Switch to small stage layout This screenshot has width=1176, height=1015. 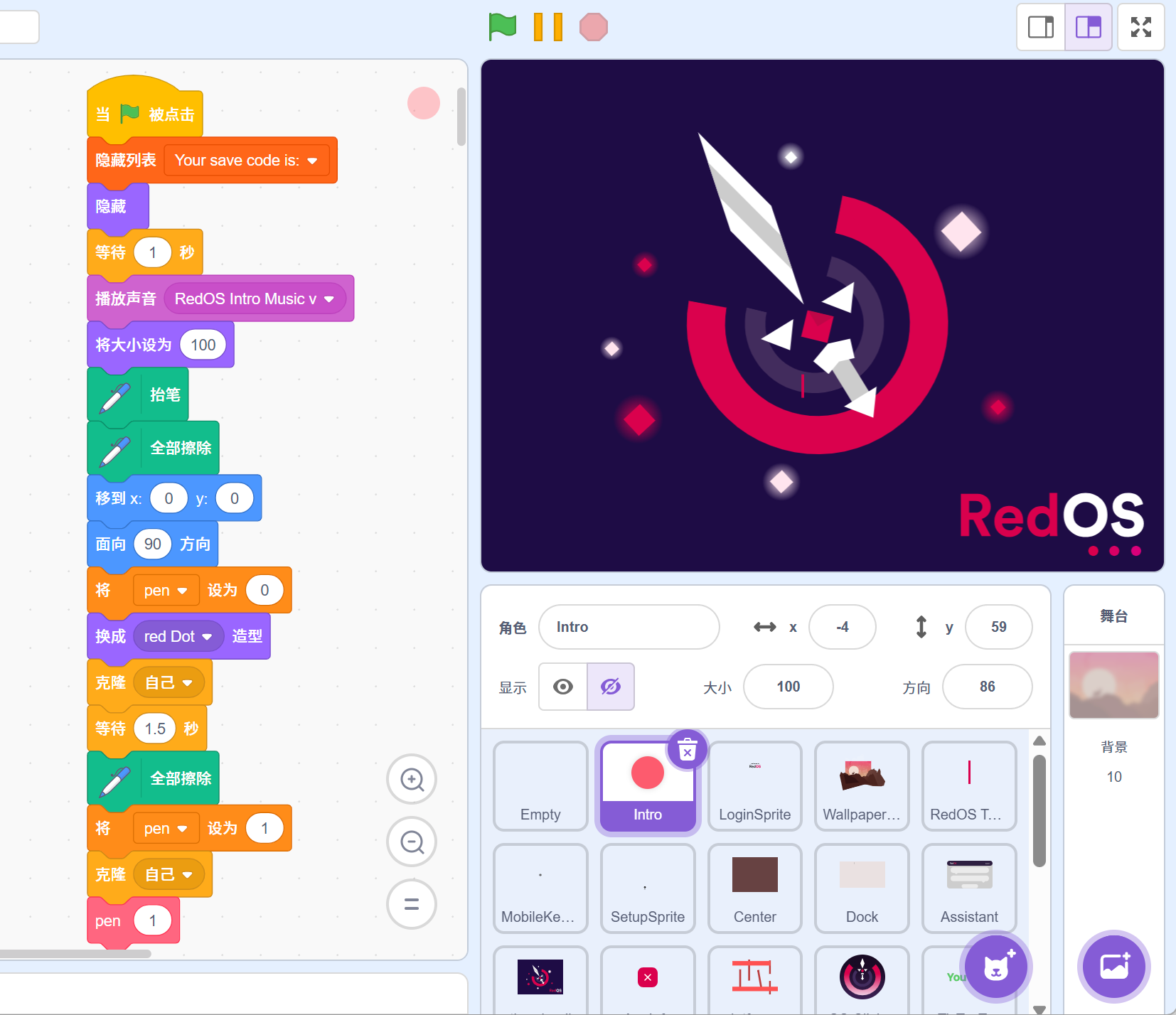tap(1040, 27)
